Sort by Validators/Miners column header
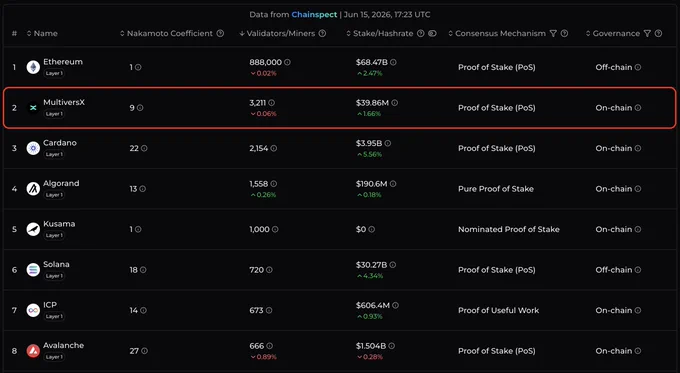 (278, 33)
